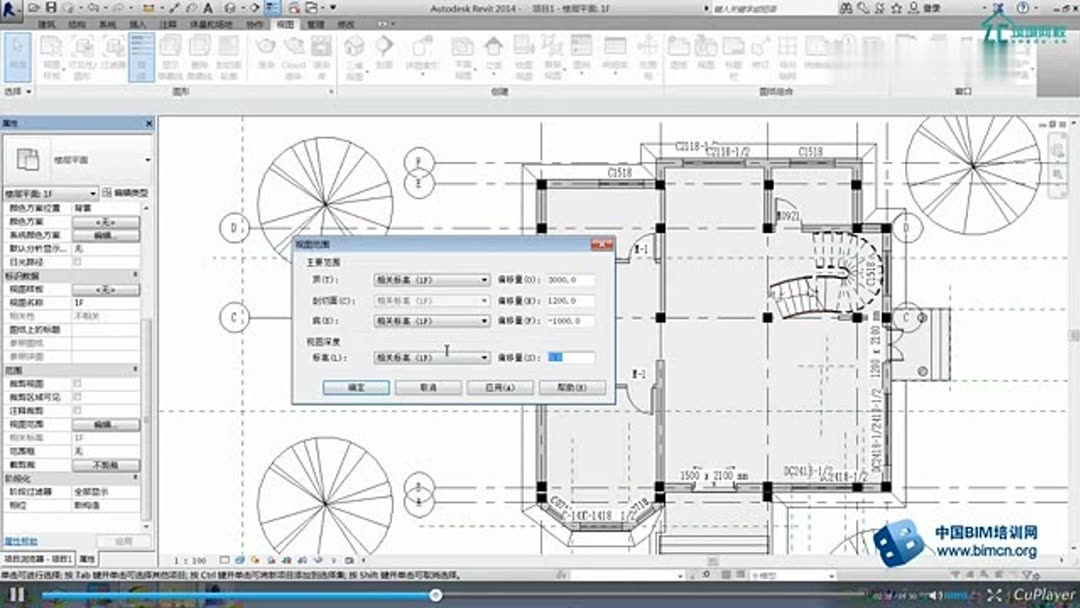The image size is (1080, 608).
Task: Toggle fullscreen icon in video player
Action: (994, 595)
